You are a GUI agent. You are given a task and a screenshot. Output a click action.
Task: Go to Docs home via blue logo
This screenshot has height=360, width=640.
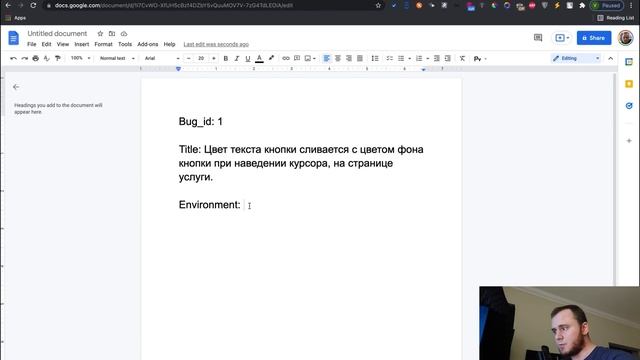13,38
